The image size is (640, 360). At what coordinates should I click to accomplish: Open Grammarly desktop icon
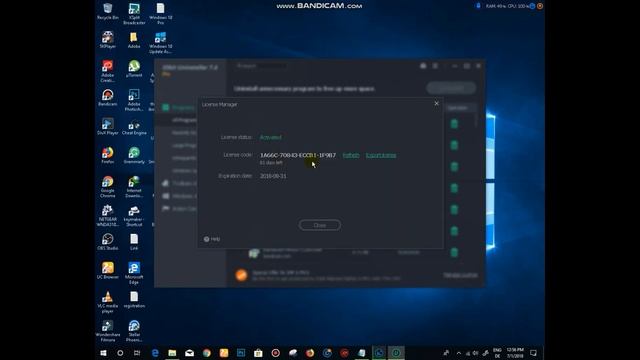134,156
